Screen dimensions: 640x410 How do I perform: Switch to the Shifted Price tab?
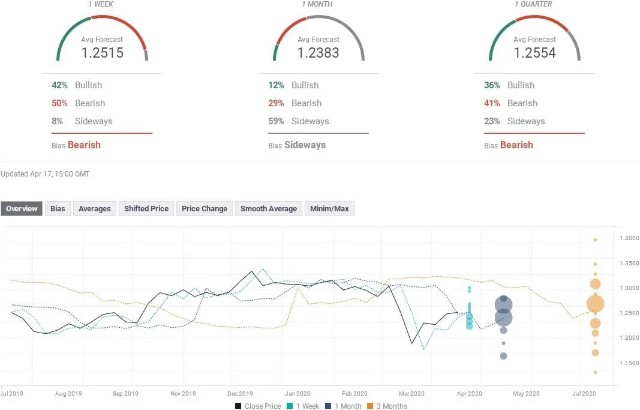click(145, 209)
